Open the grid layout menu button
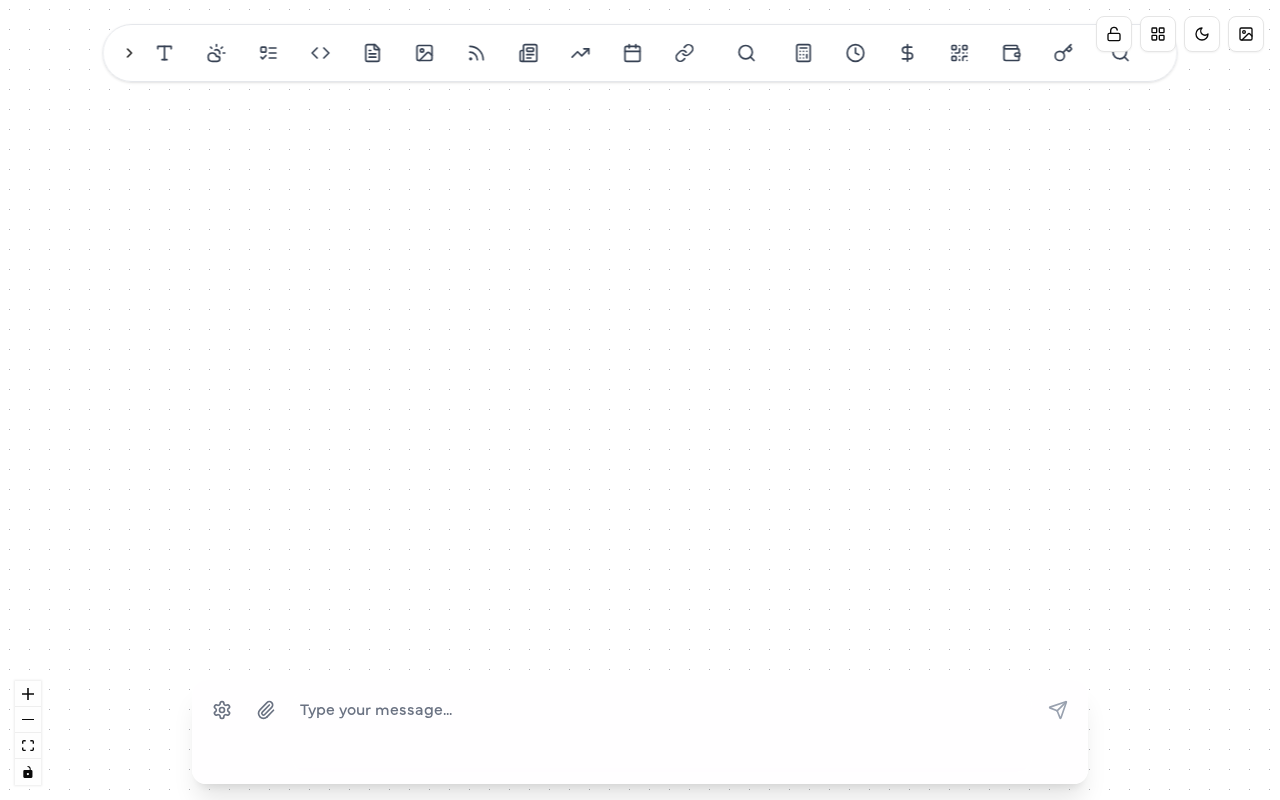 tap(1158, 34)
